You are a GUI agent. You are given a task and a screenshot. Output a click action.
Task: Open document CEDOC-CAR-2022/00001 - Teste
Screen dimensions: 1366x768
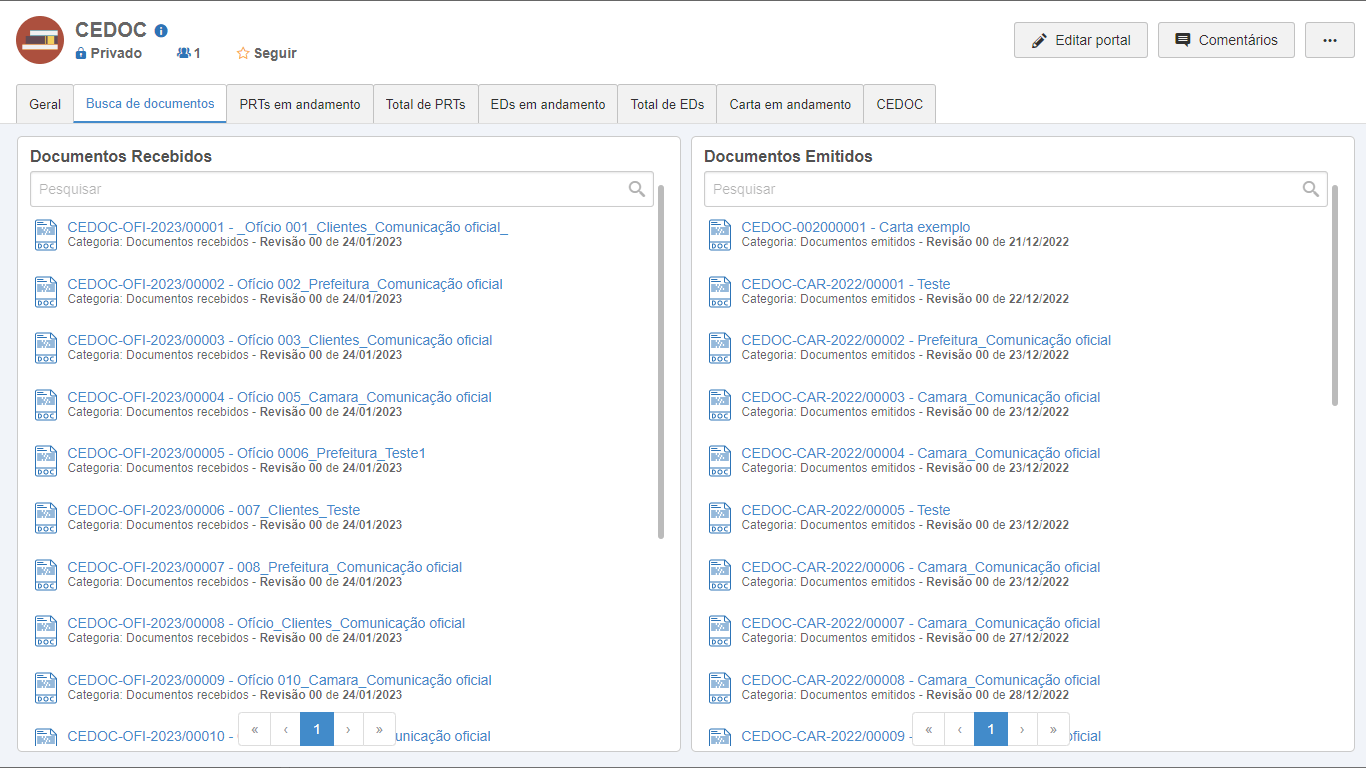(846, 284)
